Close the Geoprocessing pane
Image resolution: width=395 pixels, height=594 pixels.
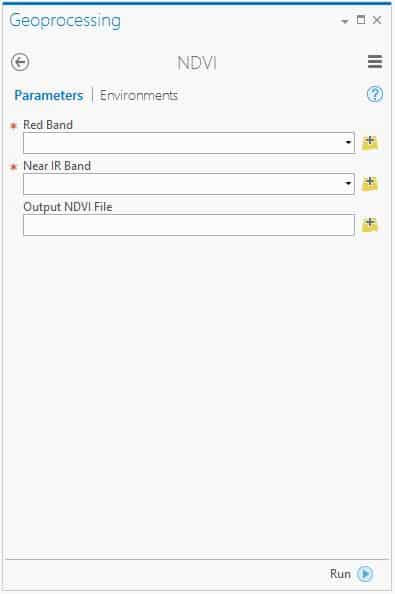coord(377,20)
